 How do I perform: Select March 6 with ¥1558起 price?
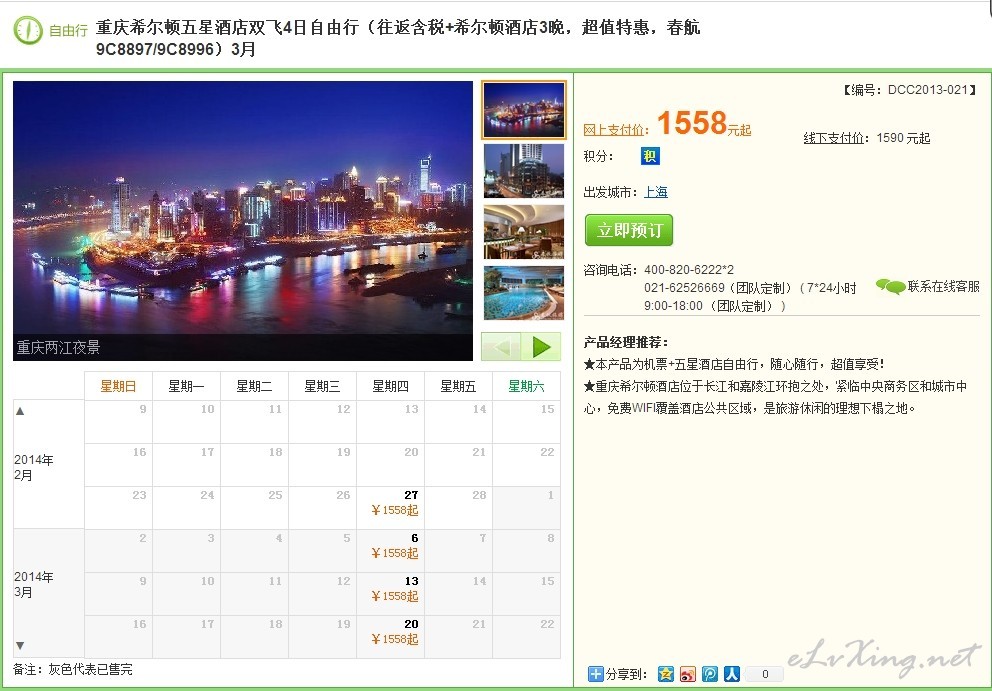[390, 551]
